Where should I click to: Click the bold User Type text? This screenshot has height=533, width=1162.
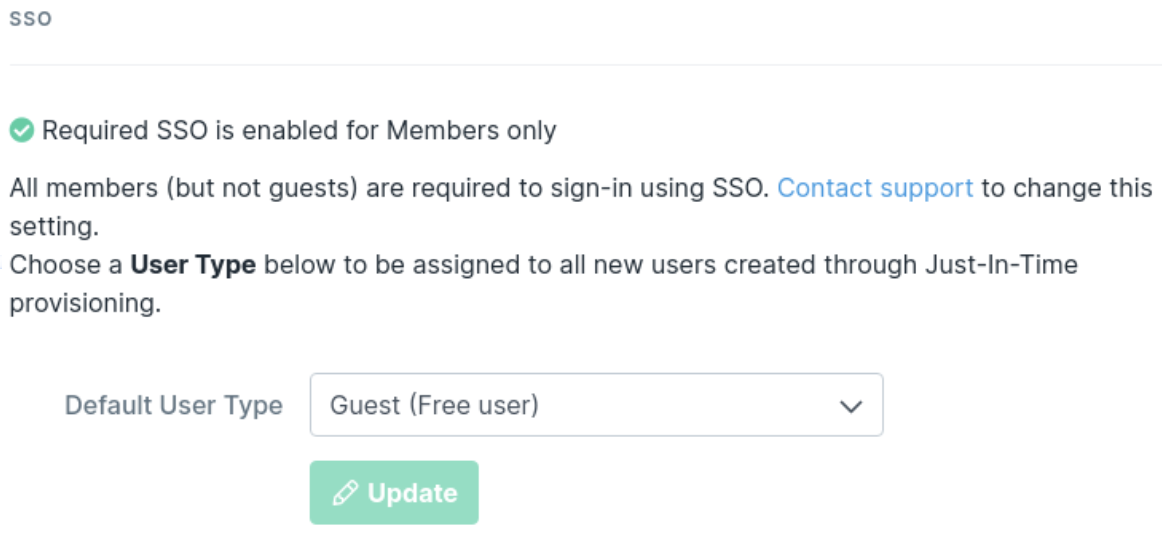[193, 265]
